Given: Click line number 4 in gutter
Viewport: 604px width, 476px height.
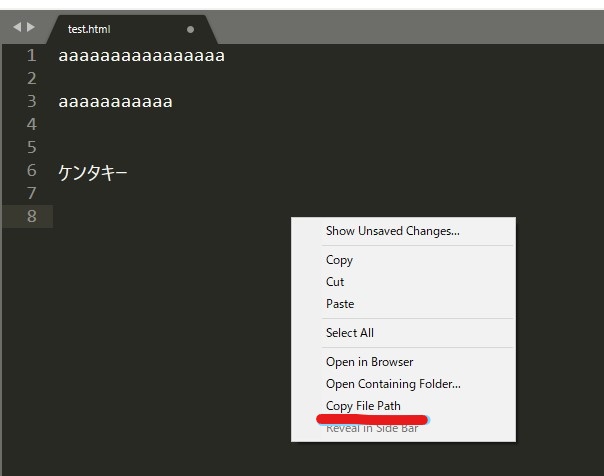Looking at the screenshot, I should [32, 124].
